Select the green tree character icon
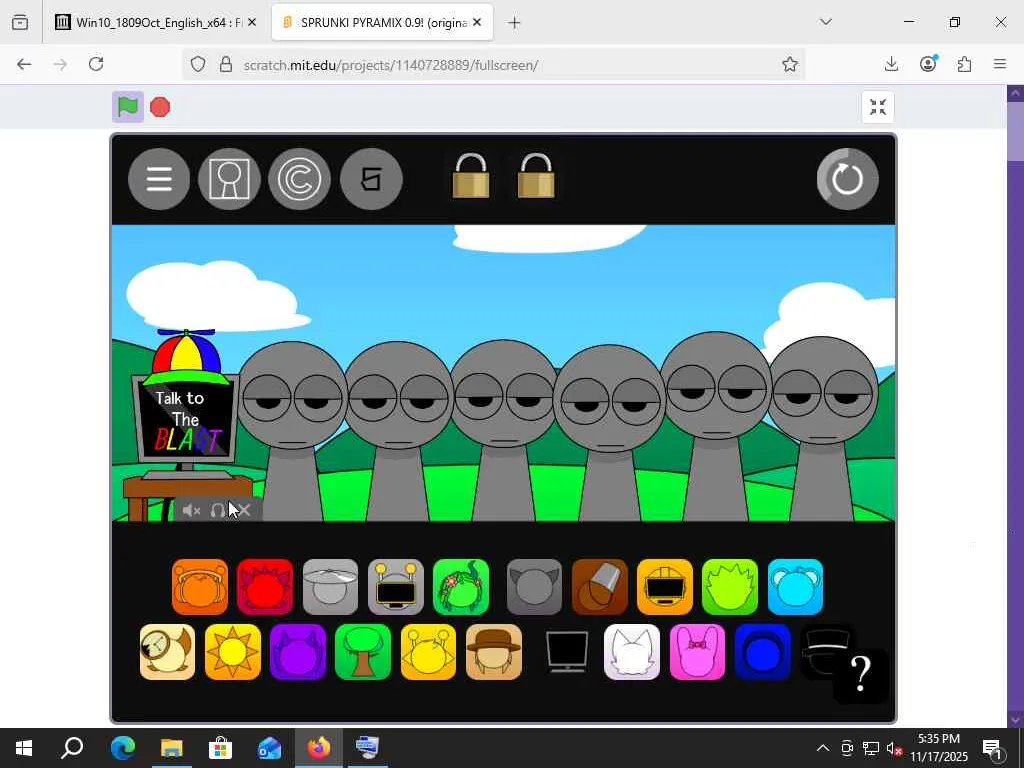Image resolution: width=1024 pixels, height=768 pixels. point(363,652)
